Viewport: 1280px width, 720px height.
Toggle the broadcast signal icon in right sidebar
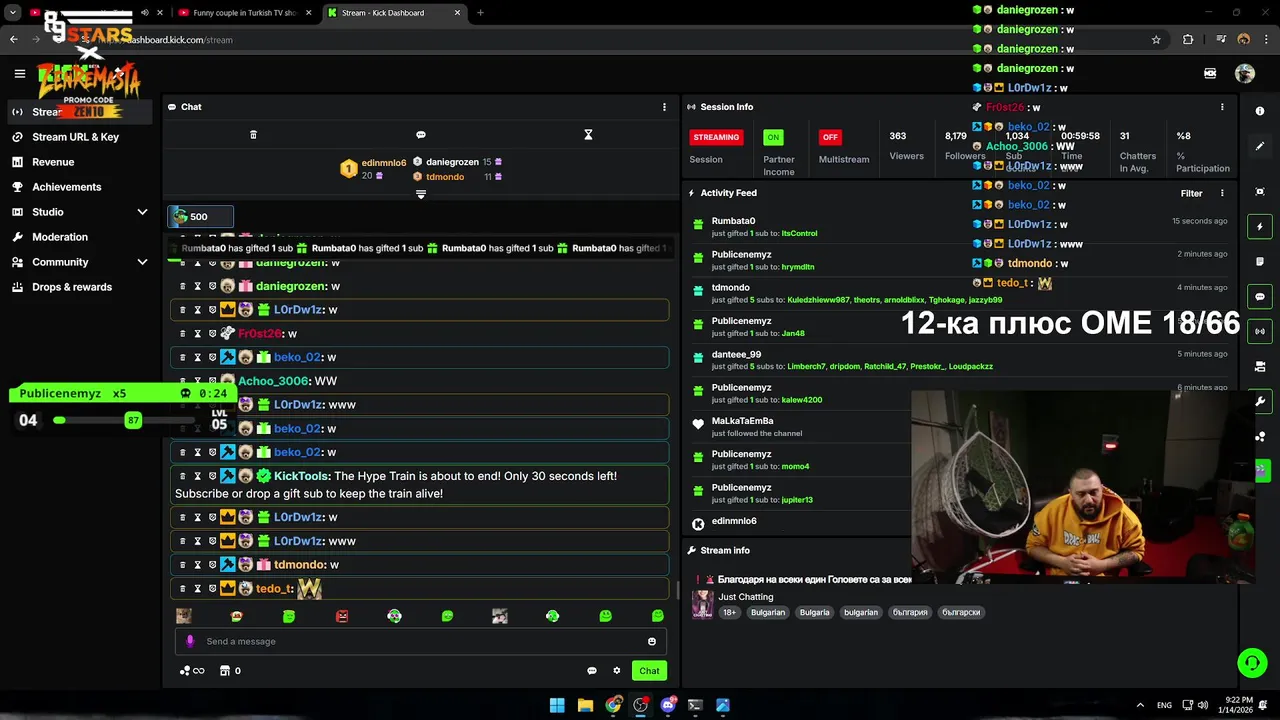(1260, 331)
